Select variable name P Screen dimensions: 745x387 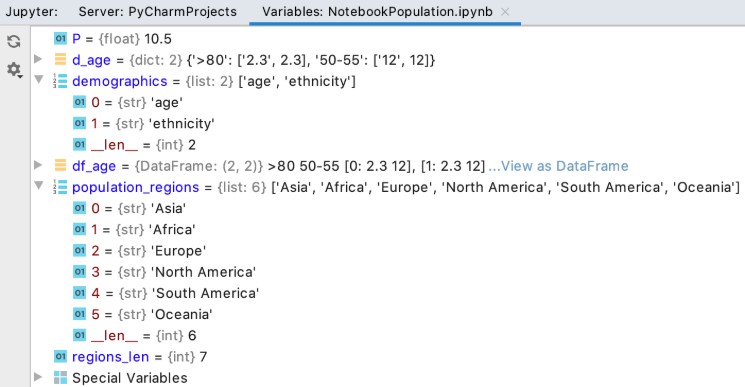(76, 39)
